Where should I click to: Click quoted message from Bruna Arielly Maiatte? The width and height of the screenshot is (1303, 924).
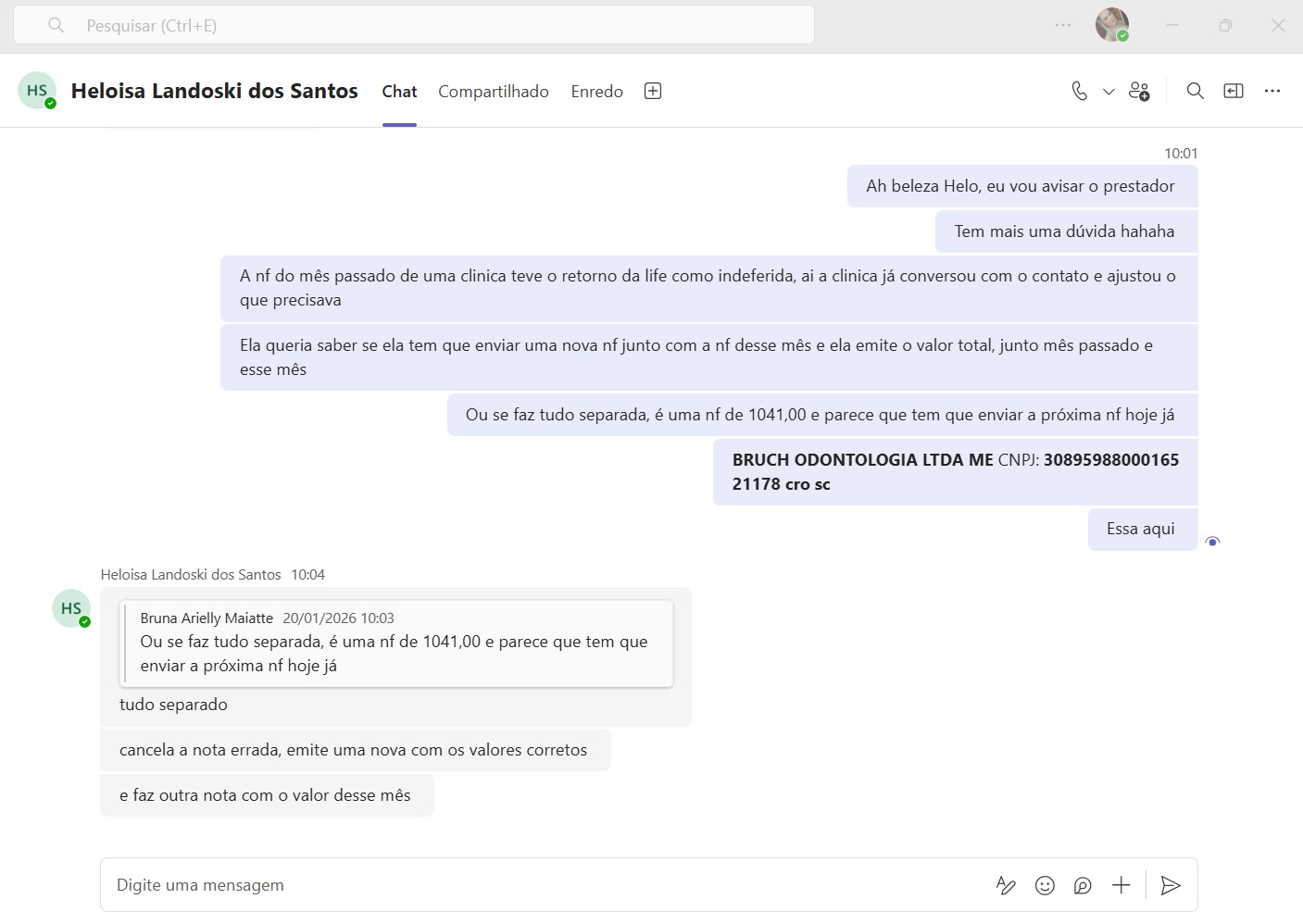[x=396, y=643]
